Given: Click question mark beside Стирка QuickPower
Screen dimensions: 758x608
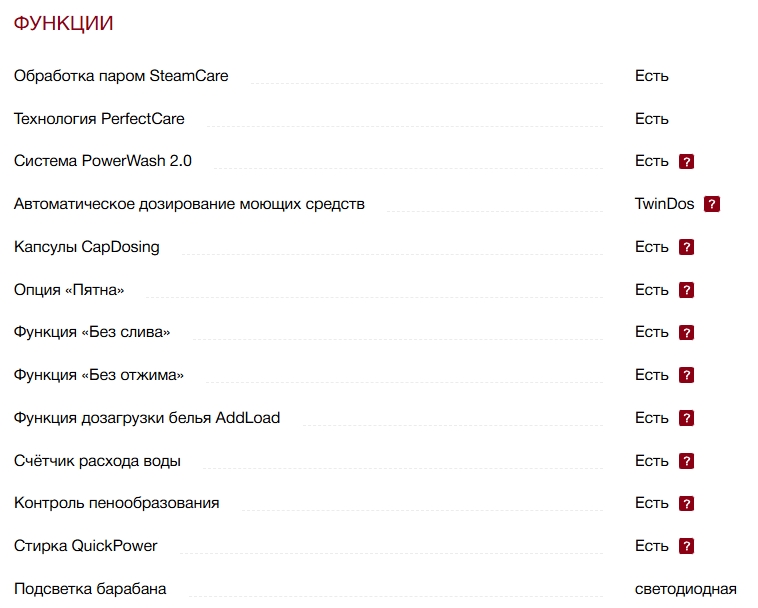Looking at the screenshot, I should (686, 546).
